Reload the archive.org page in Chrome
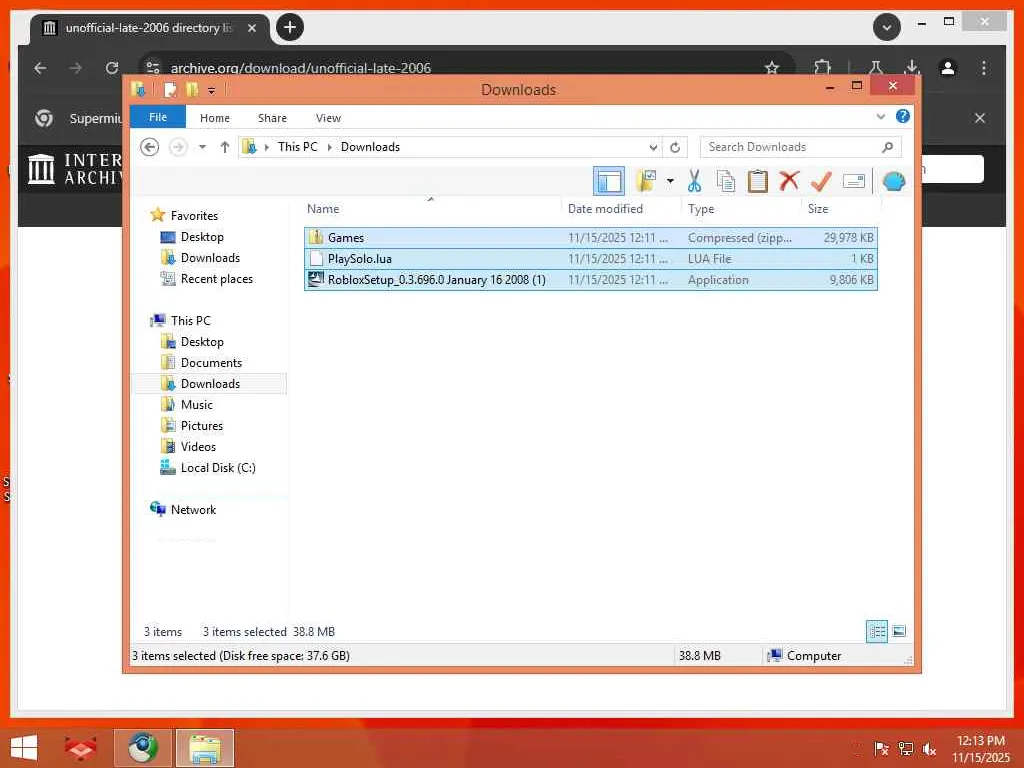 click(112, 68)
